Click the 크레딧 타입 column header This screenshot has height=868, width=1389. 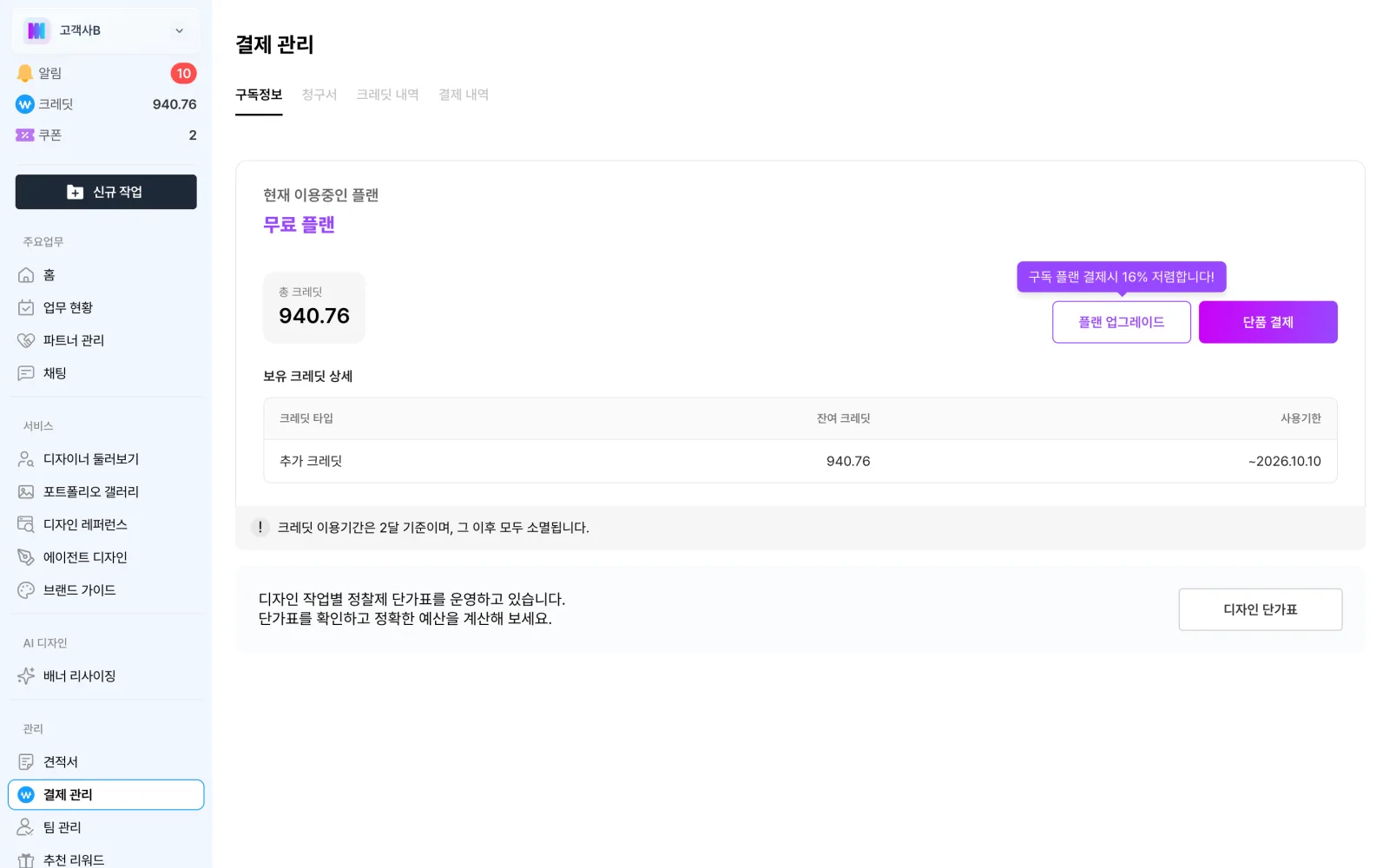click(306, 418)
